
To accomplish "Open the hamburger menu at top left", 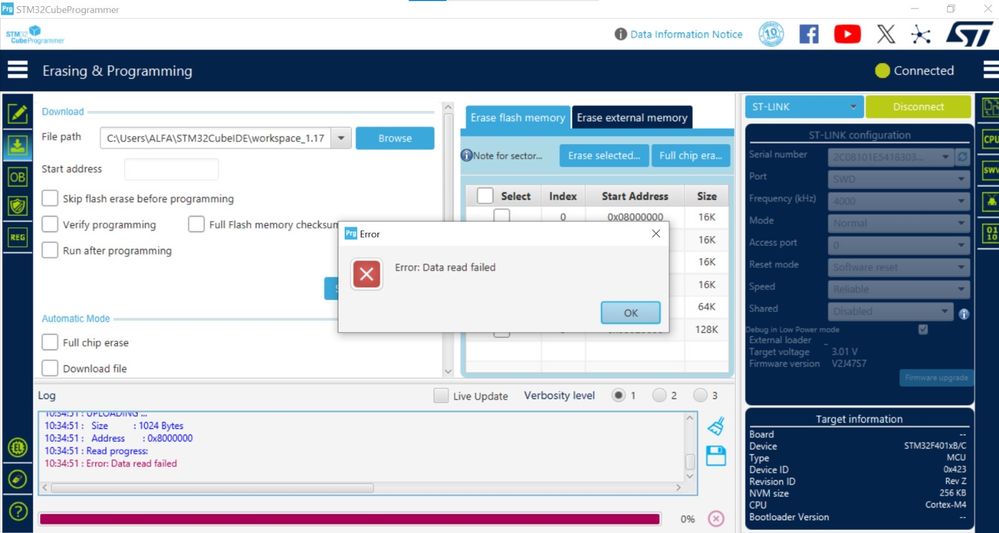I will 18,70.
